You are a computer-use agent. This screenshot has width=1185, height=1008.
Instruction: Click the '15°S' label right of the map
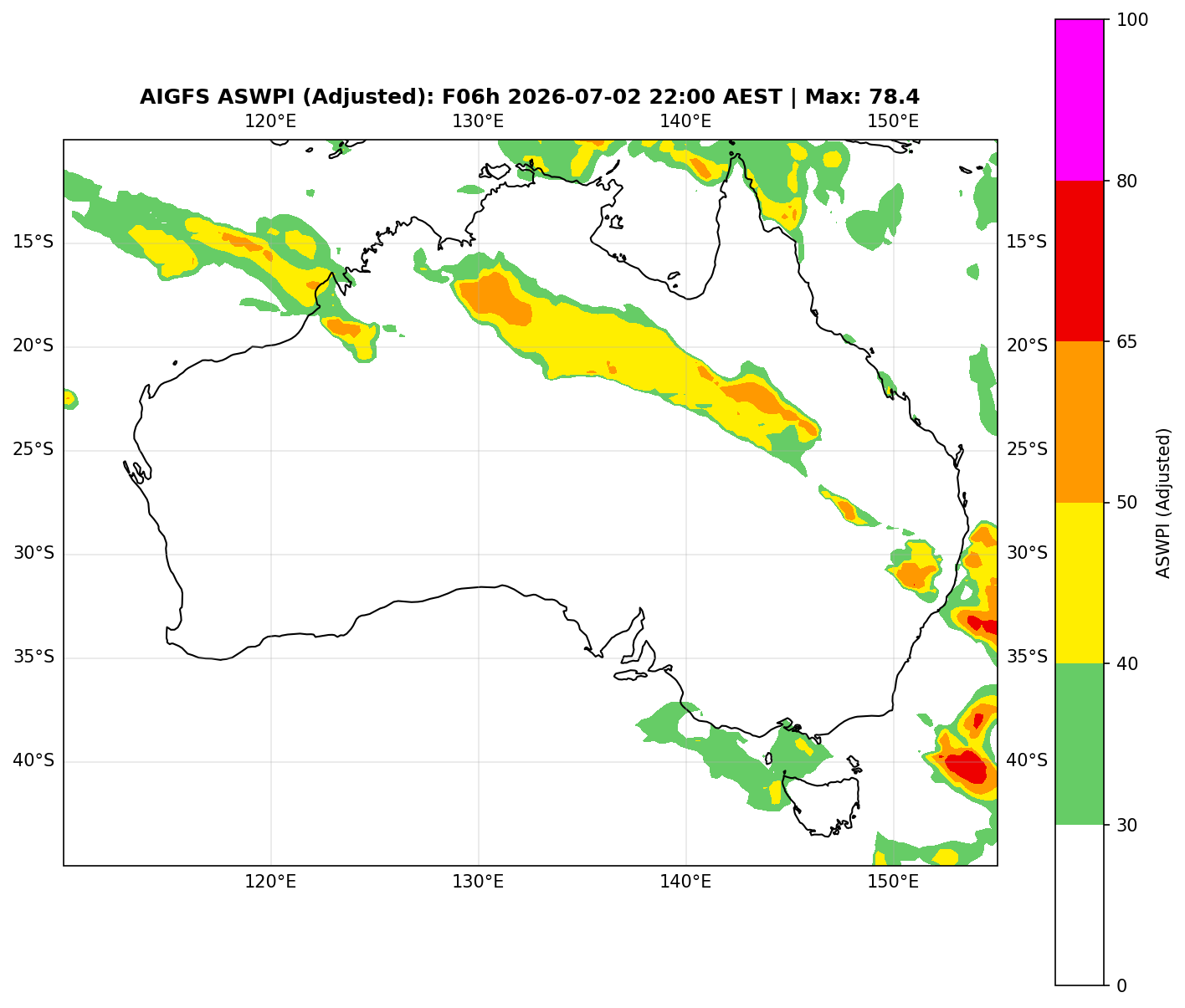[x=1027, y=243]
